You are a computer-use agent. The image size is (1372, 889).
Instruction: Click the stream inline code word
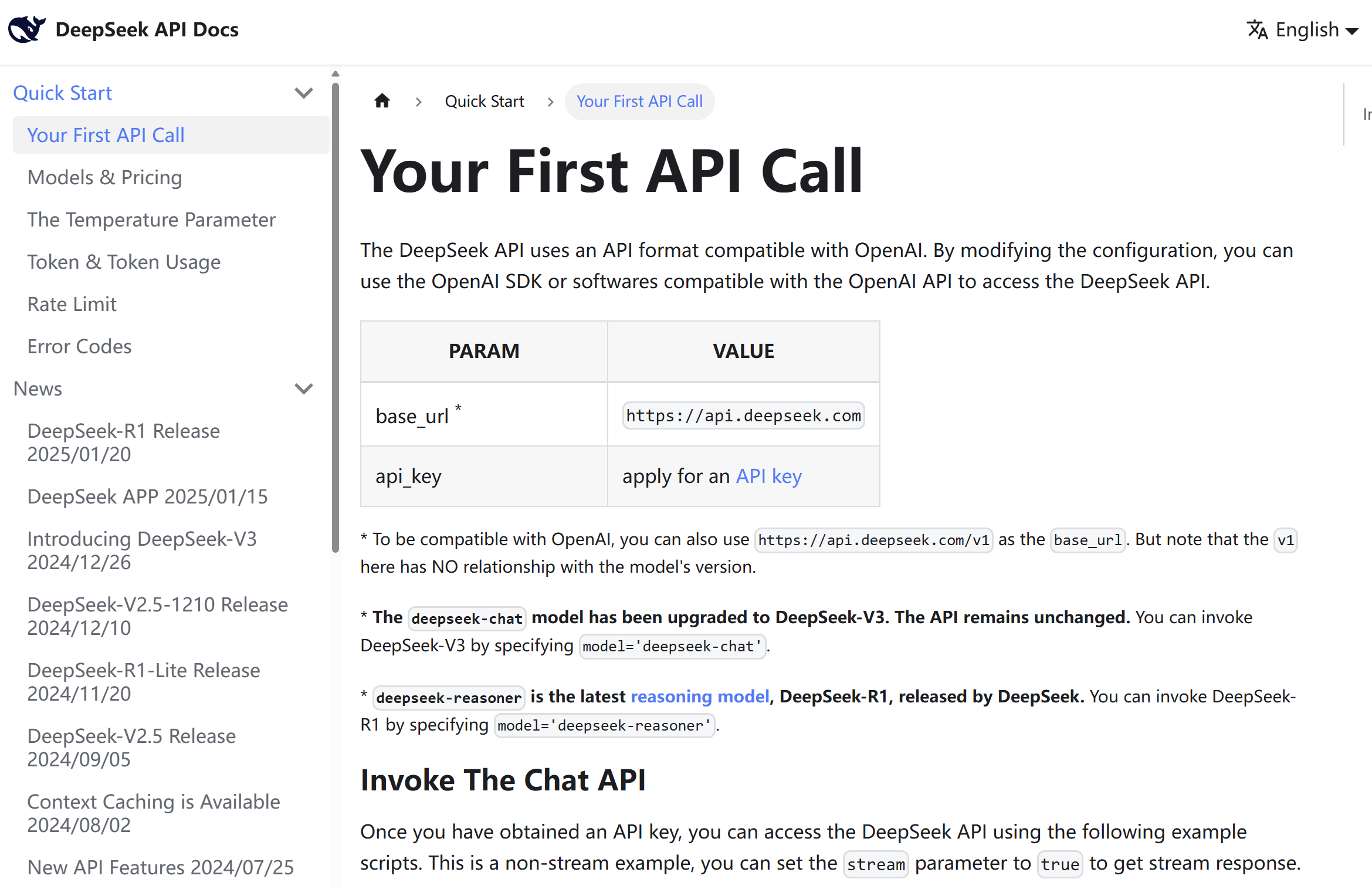pyautogui.click(x=876, y=864)
